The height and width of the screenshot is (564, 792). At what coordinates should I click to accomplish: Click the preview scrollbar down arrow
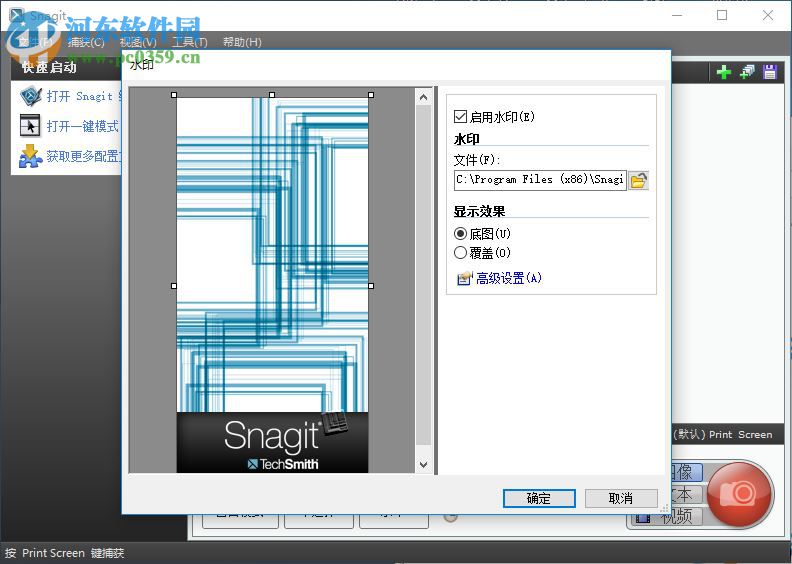(423, 464)
